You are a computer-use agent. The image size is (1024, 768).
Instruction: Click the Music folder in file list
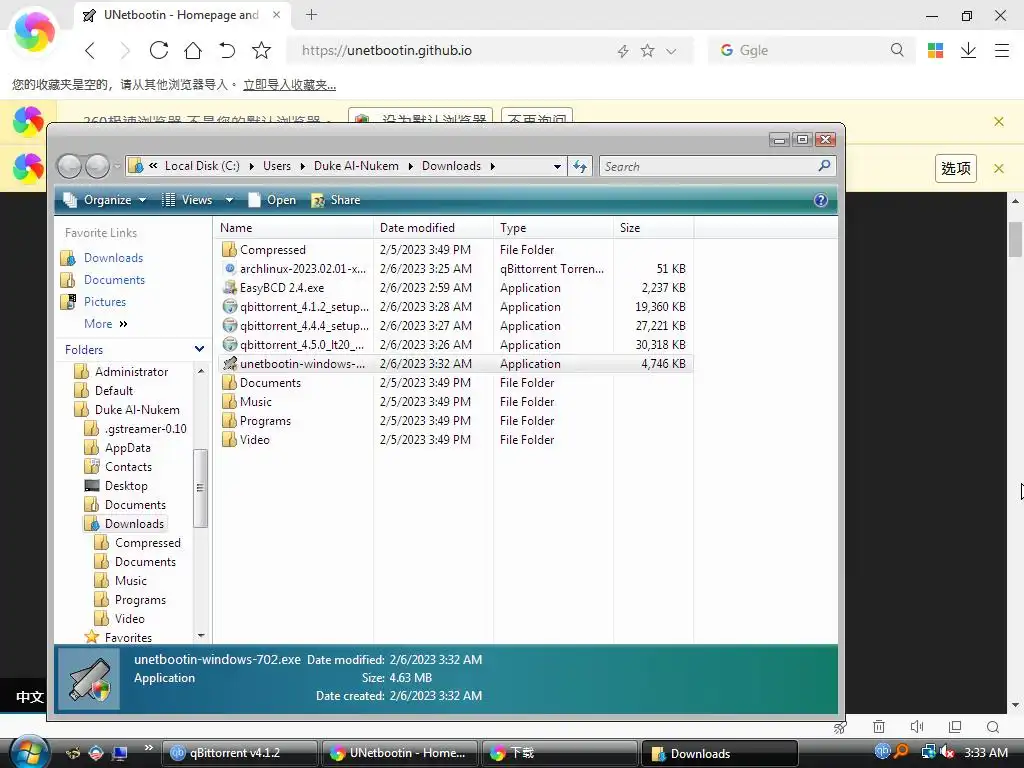(255, 402)
